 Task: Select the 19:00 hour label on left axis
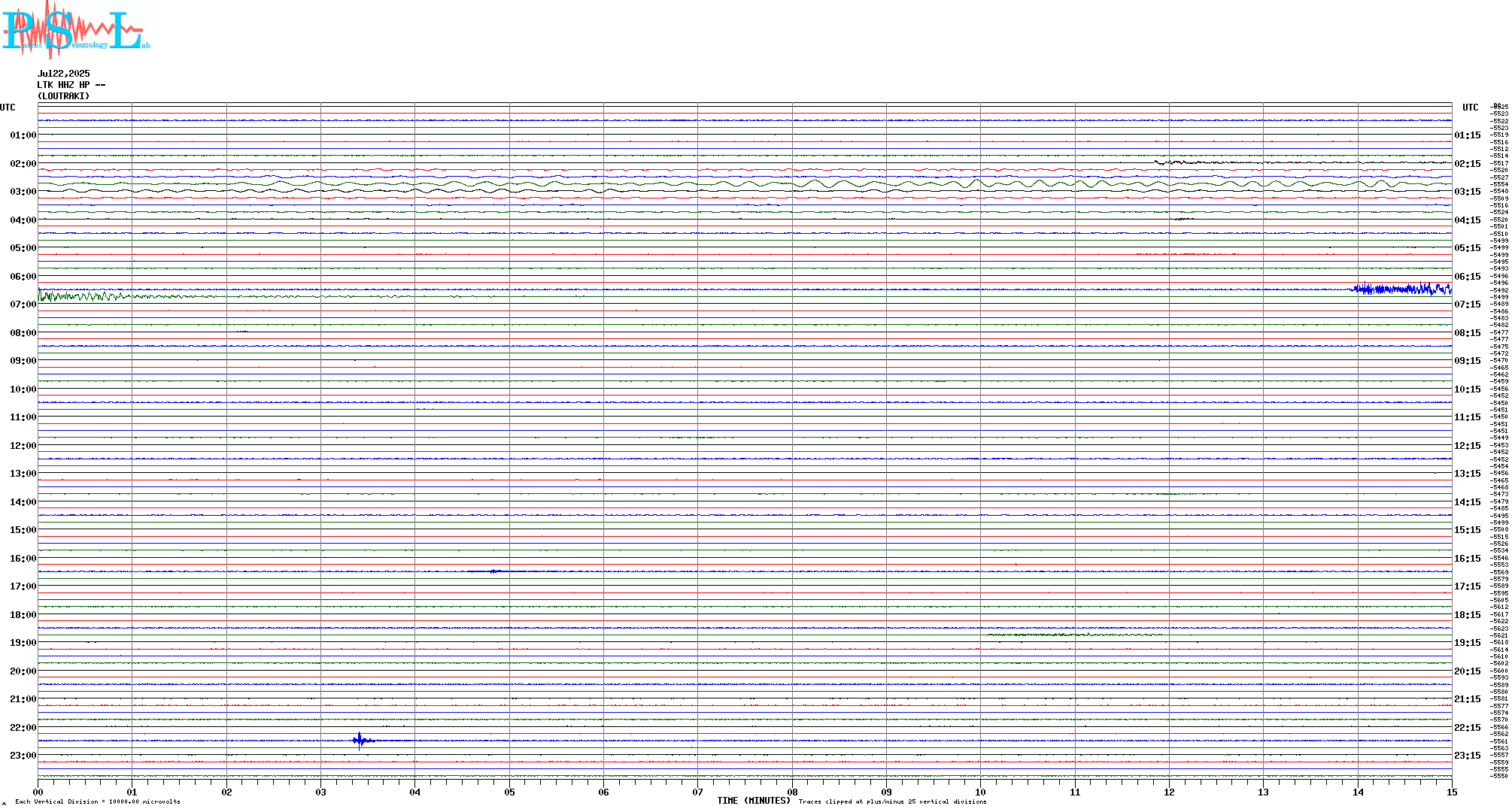pyautogui.click(x=23, y=643)
